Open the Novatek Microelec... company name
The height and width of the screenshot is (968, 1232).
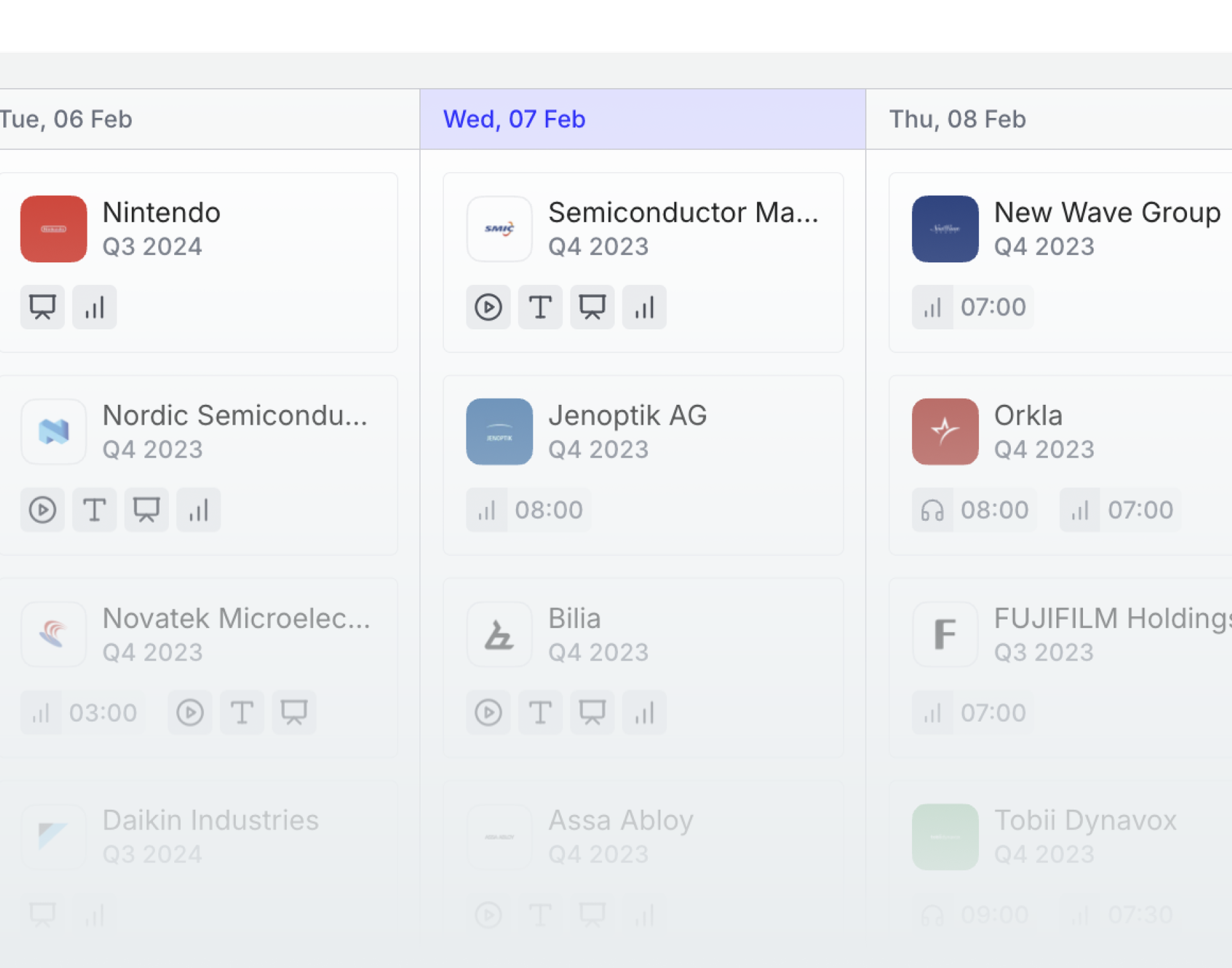[236, 619]
